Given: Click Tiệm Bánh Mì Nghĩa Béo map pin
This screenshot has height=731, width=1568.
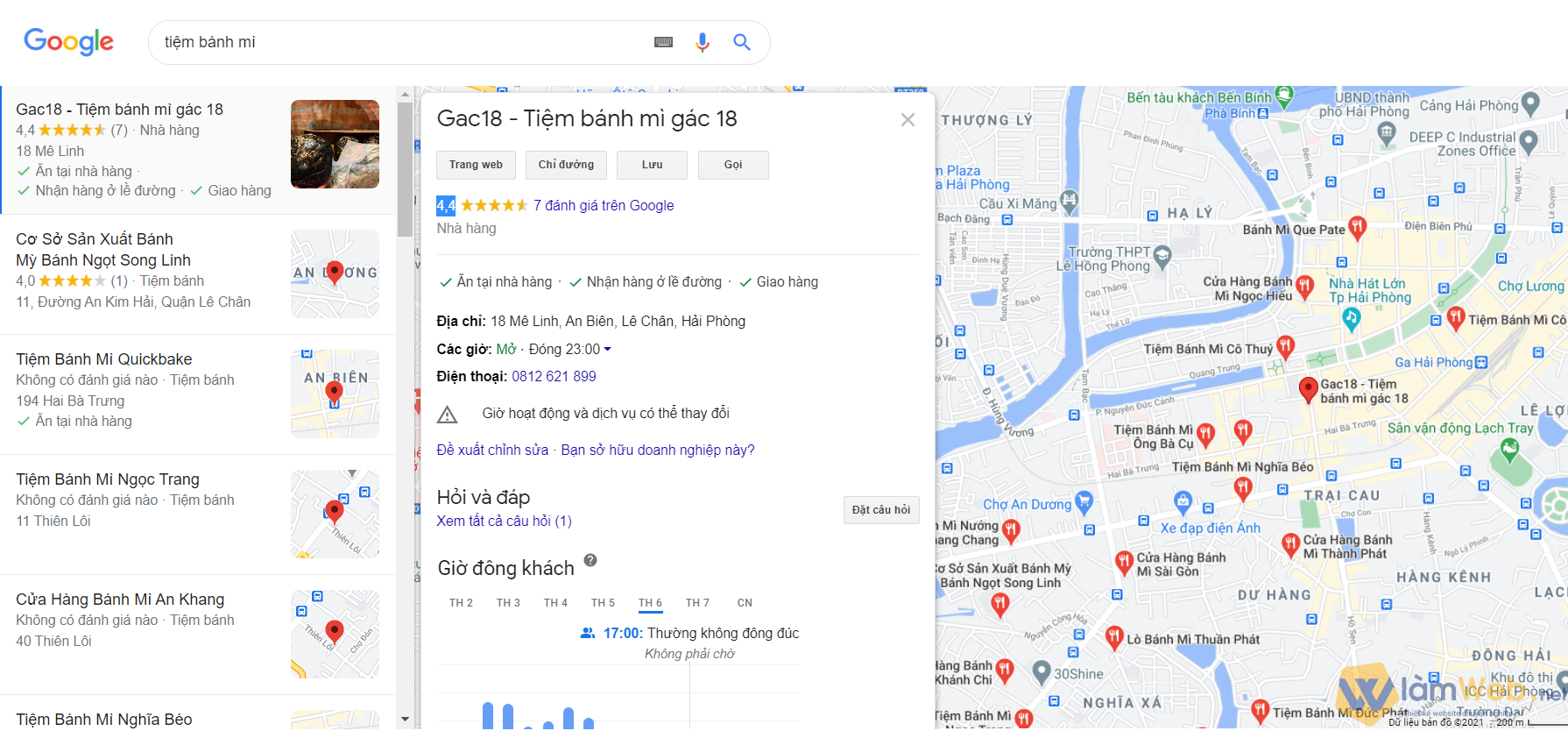Looking at the screenshot, I should pyautogui.click(x=1242, y=488).
